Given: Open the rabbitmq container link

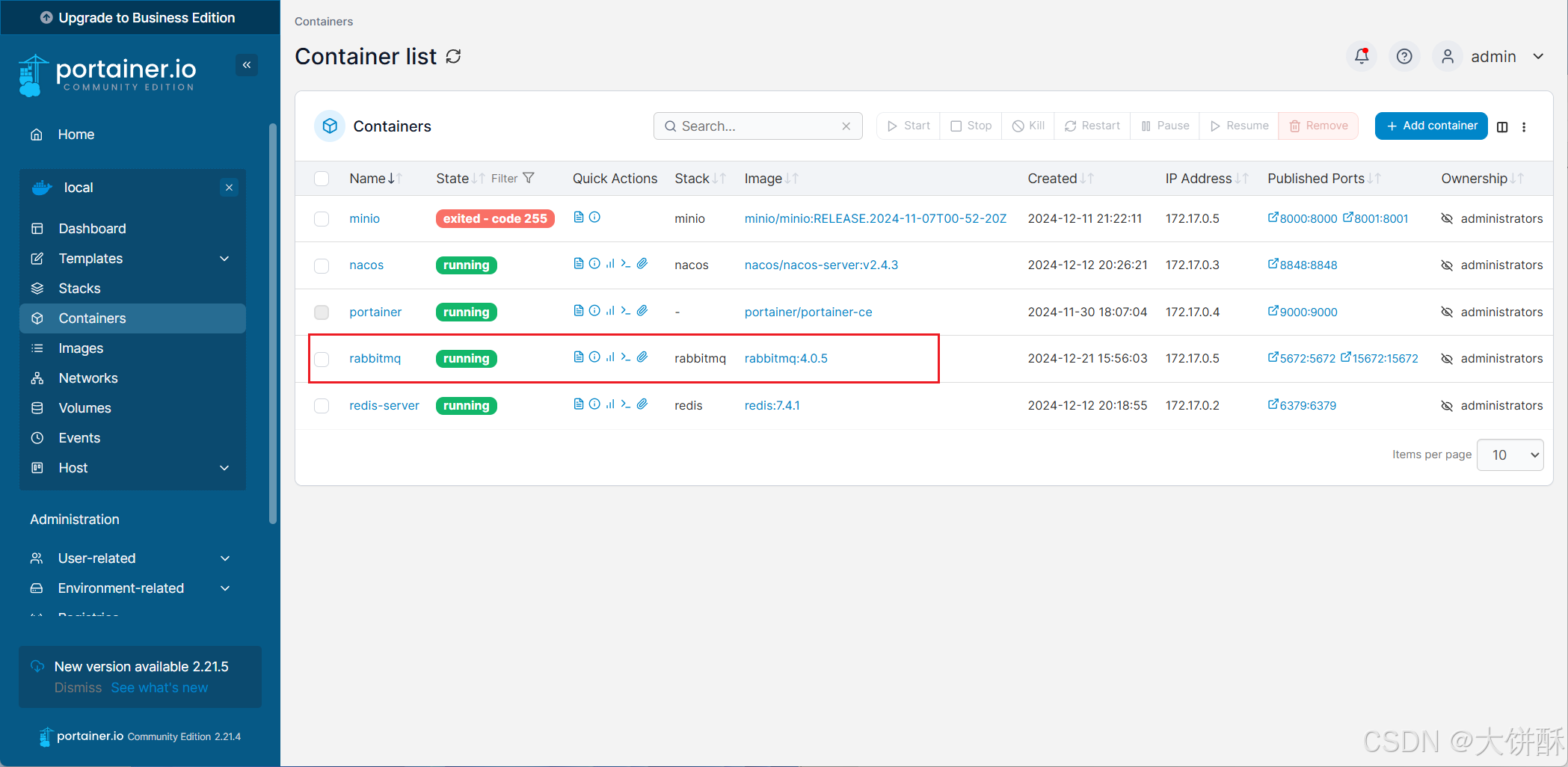Looking at the screenshot, I should [x=375, y=358].
